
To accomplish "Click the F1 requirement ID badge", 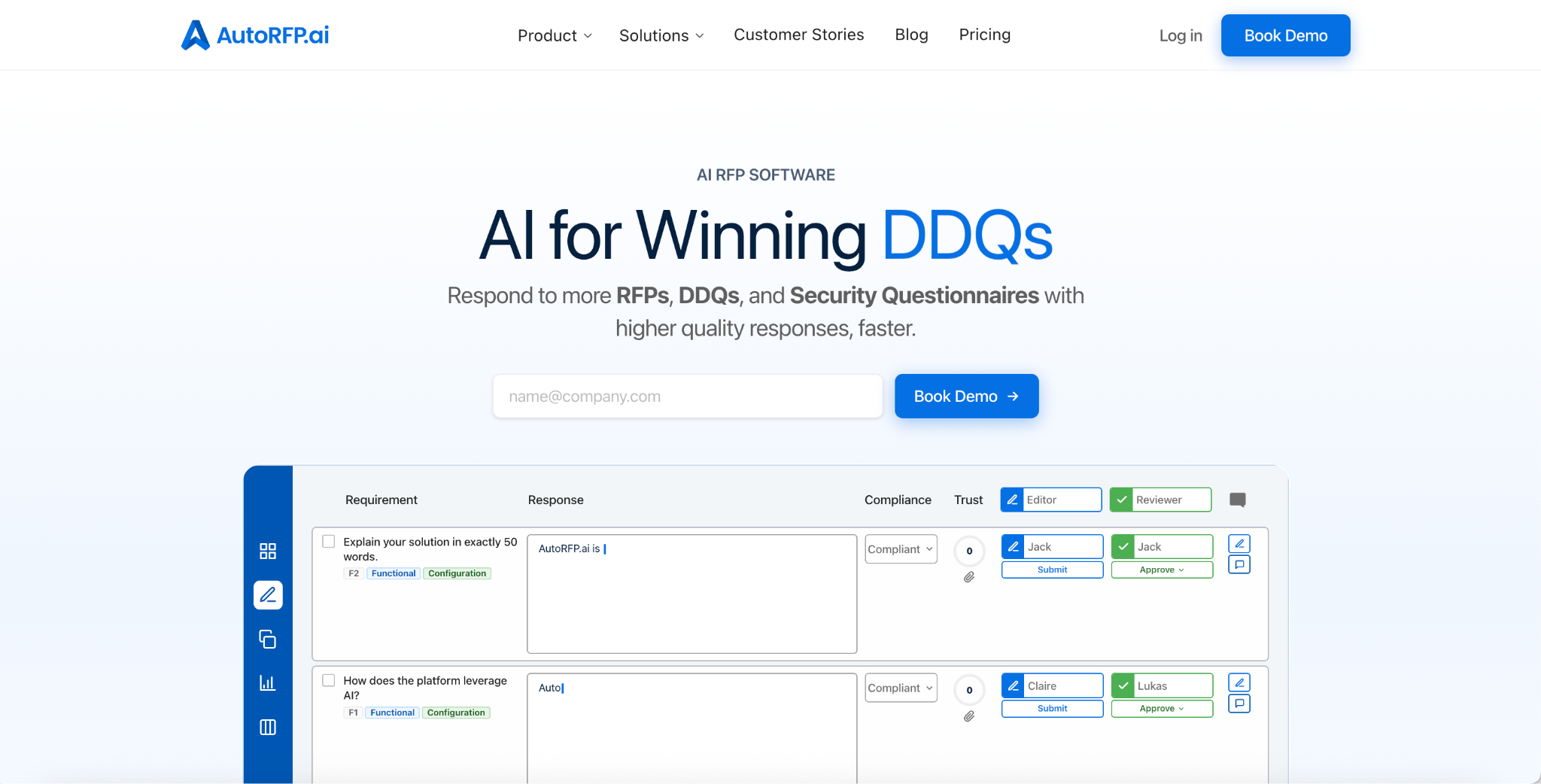I will click(353, 713).
